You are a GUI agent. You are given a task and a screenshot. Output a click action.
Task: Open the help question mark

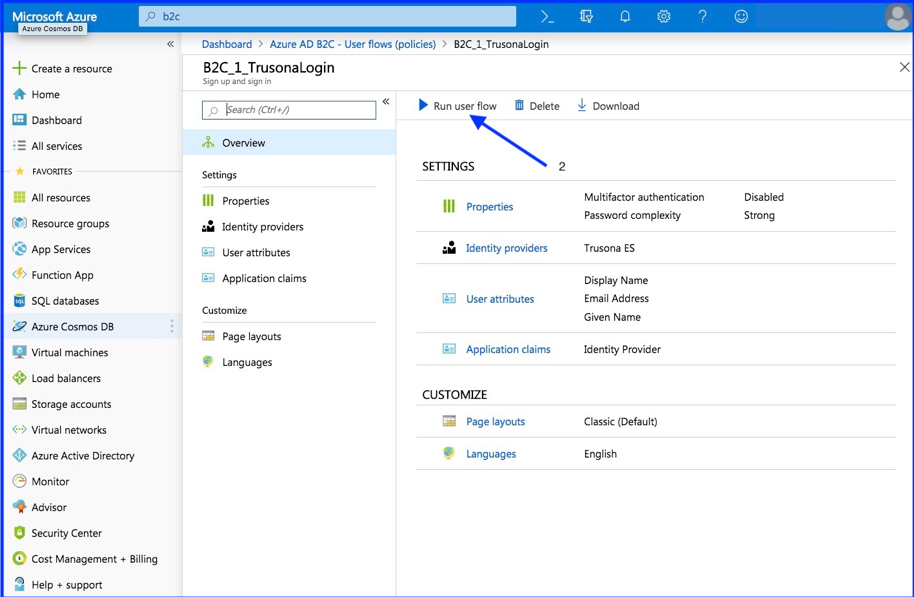(702, 17)
